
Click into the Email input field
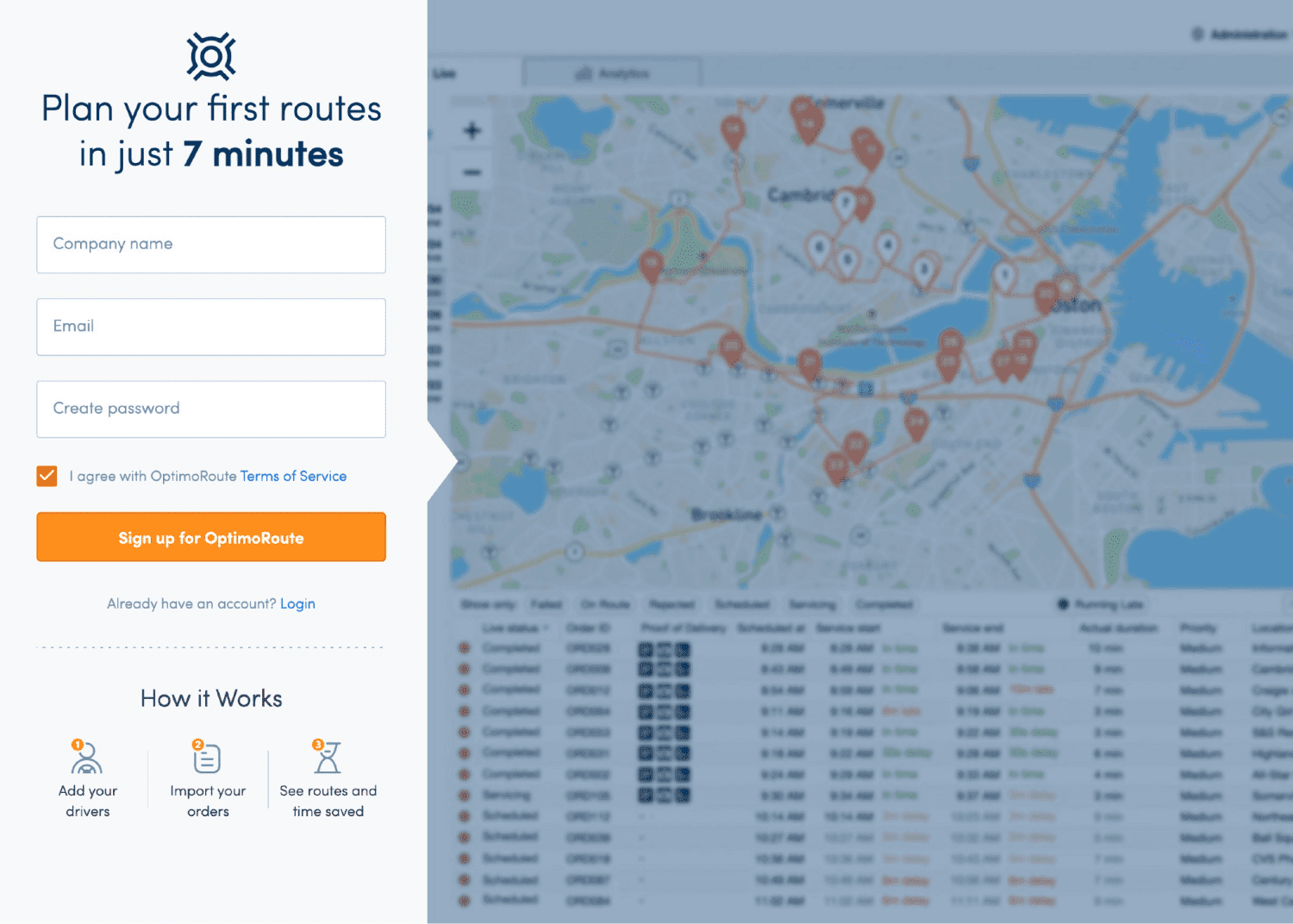click(x=211, y=327)
